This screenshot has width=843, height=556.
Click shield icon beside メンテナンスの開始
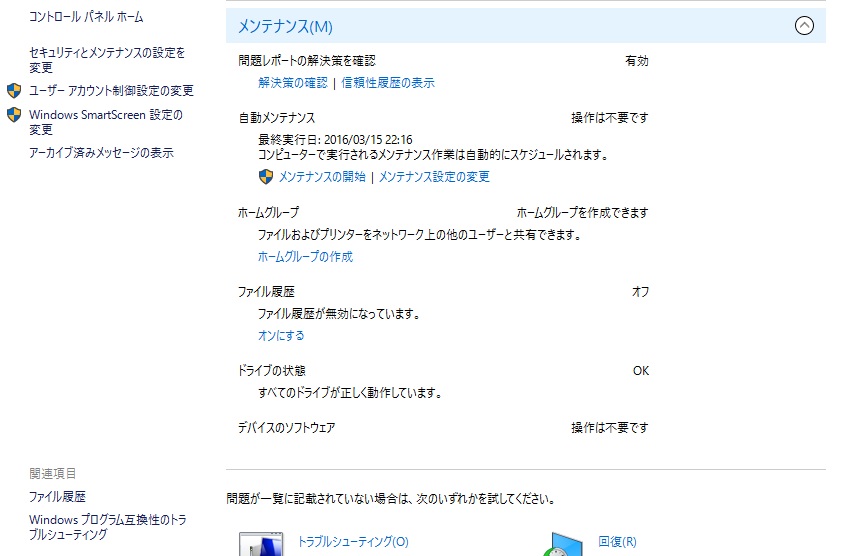coord(266,177)
